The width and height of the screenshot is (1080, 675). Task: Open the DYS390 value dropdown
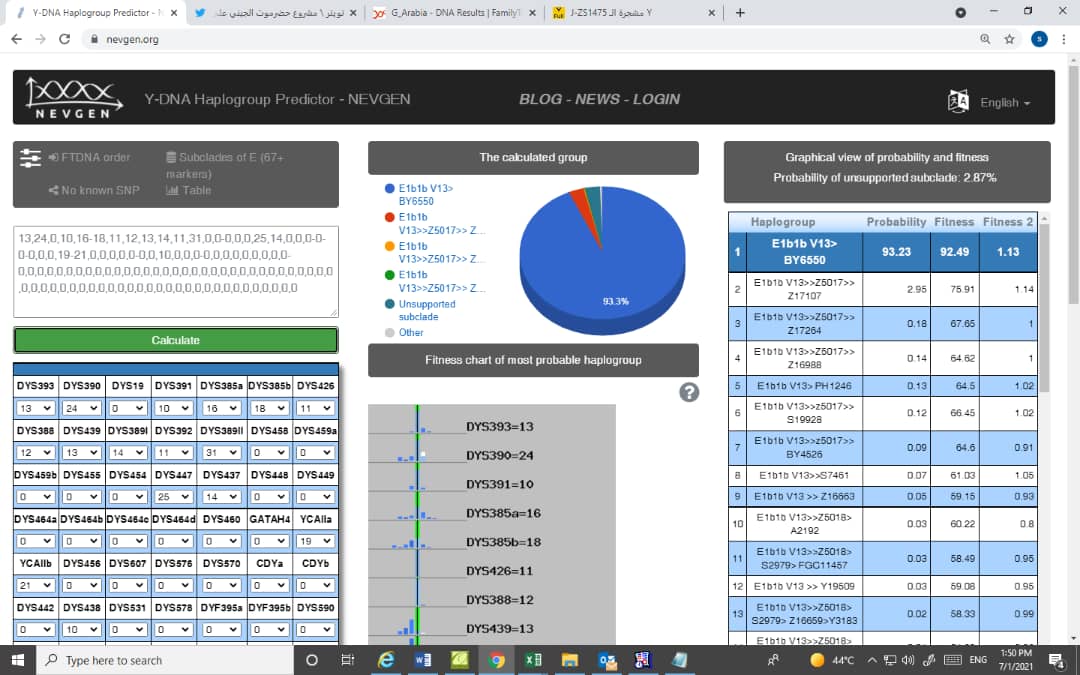81,408
